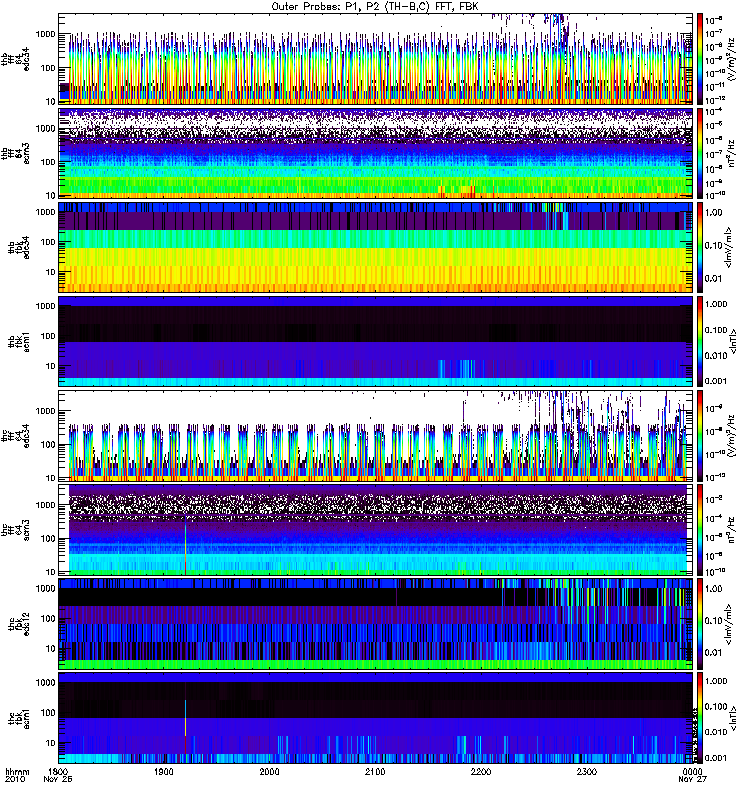Select the 1900 time axis tick label

click(164, 772)
